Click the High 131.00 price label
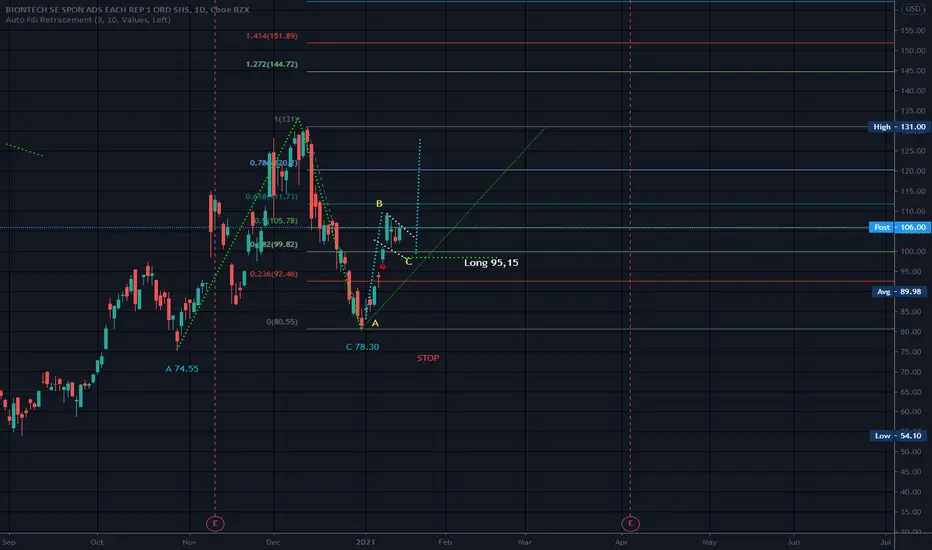 coord(899,127)
